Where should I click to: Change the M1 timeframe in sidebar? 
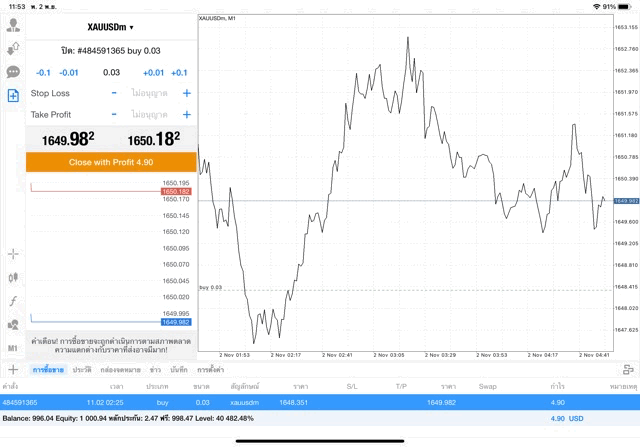point(13,347)
